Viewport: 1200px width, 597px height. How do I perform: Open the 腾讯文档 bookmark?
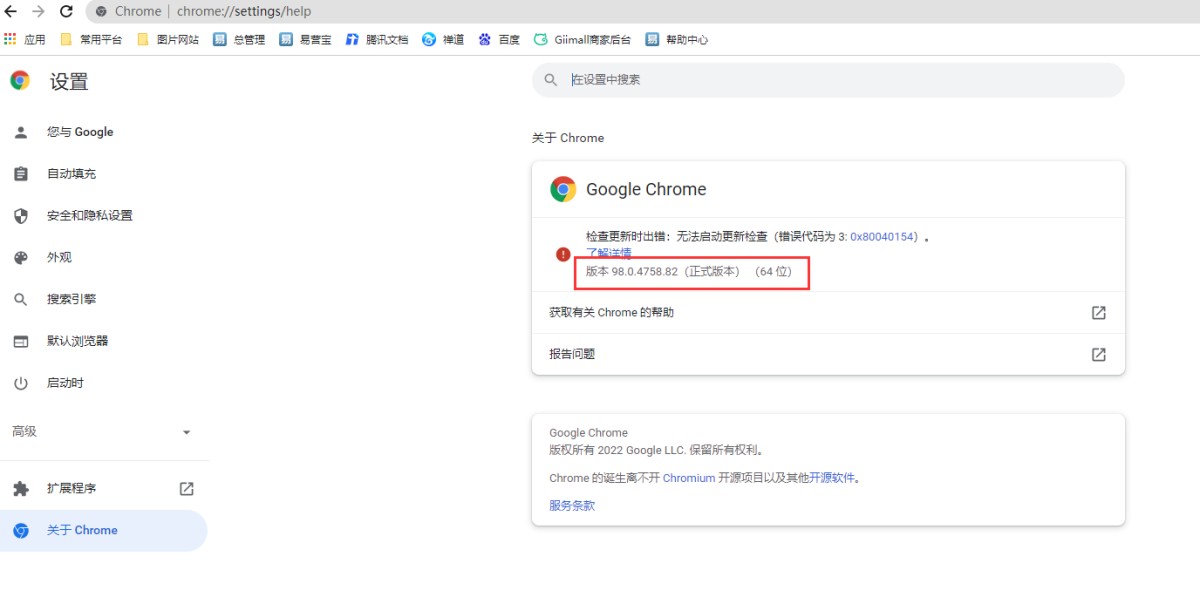click(377, 39)
